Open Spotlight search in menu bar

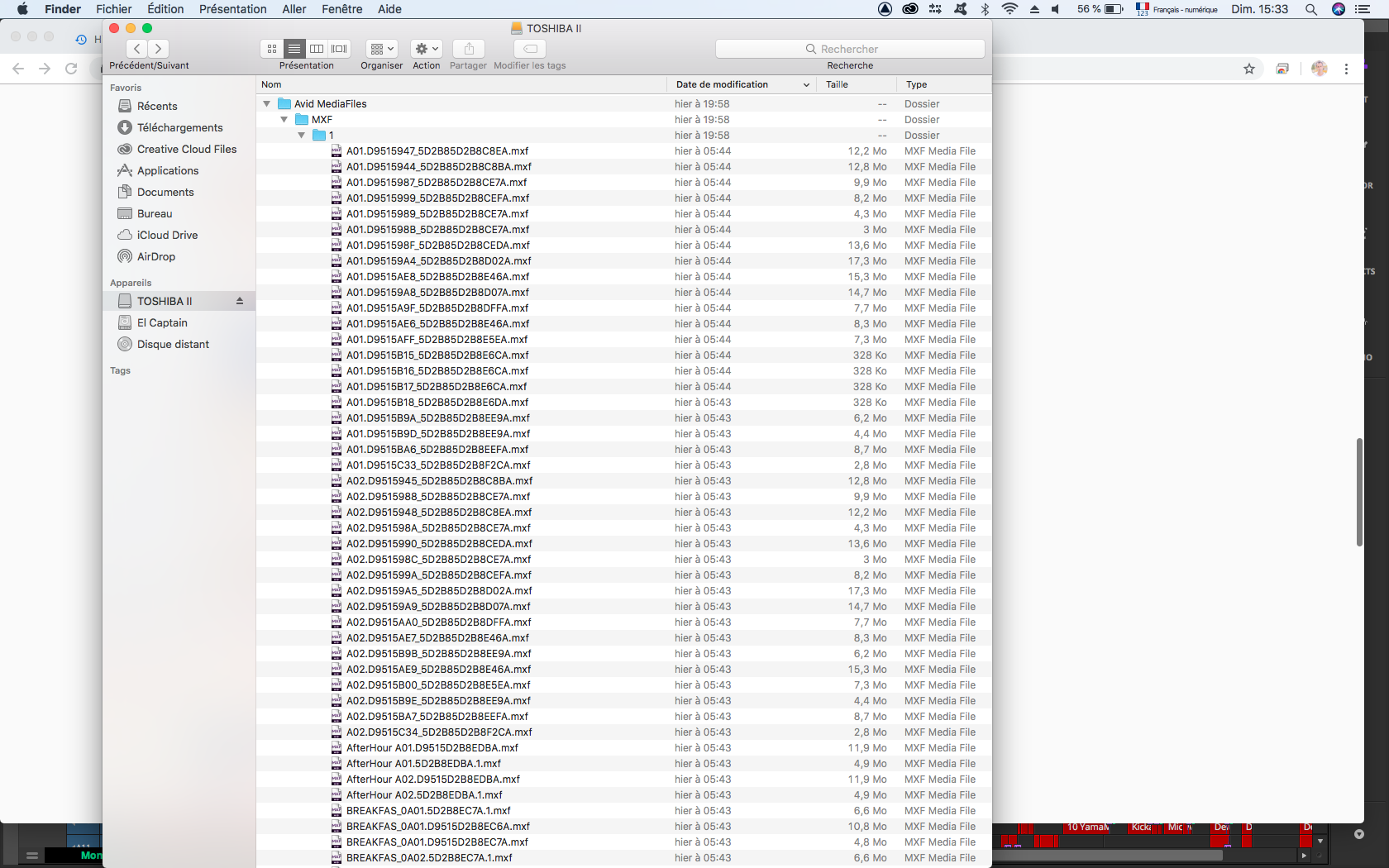[1311, 9]
